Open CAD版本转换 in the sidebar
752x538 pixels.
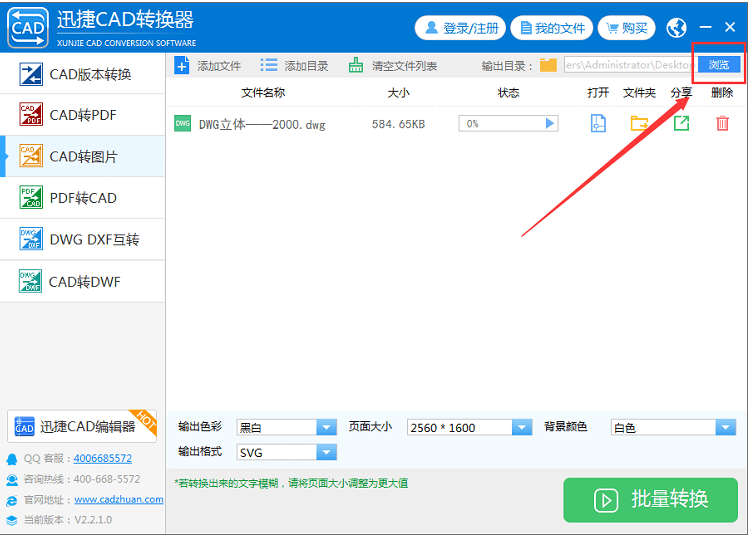(82, 74)
